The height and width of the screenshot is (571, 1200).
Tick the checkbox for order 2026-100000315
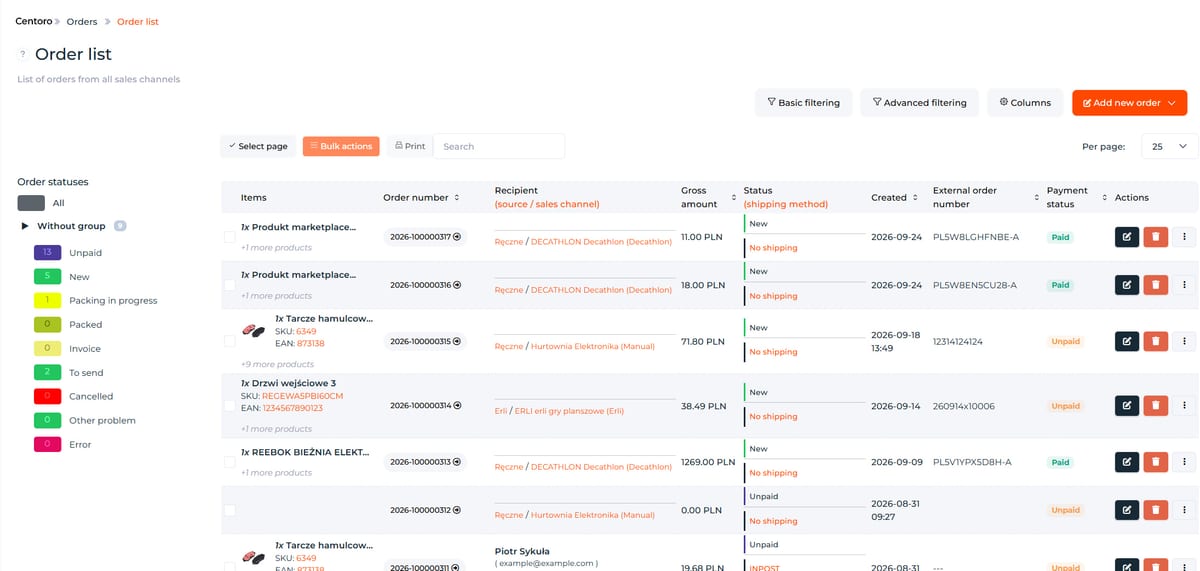tap(229, 341)
